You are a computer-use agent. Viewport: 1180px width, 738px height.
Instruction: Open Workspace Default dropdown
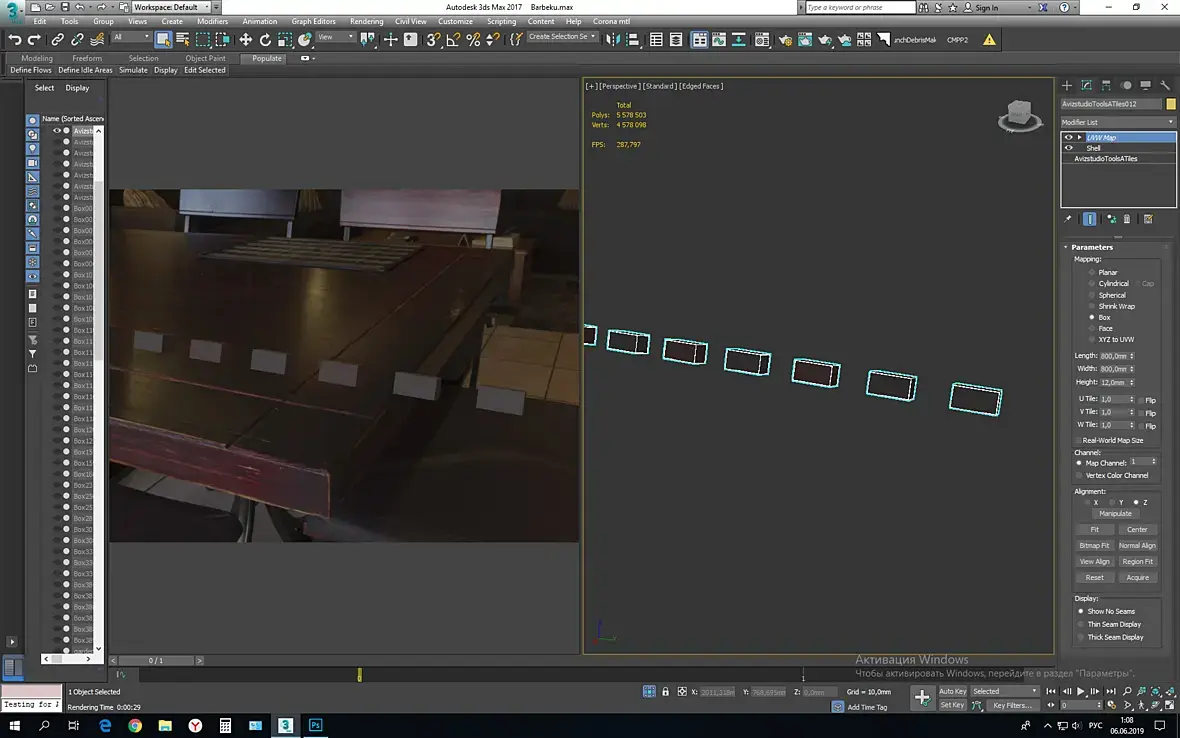(172, 7)
